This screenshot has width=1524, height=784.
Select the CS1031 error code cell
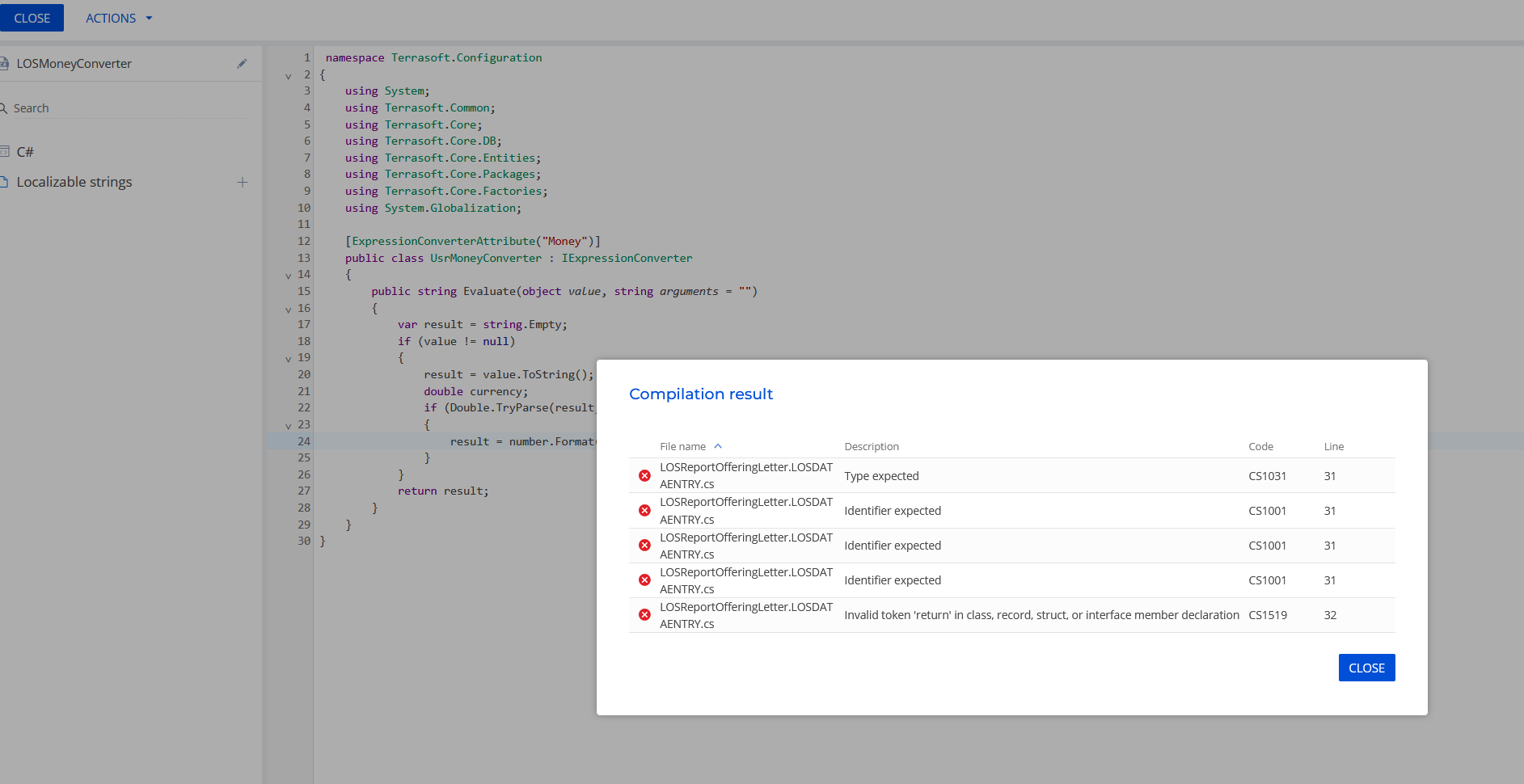(1267, 476)
